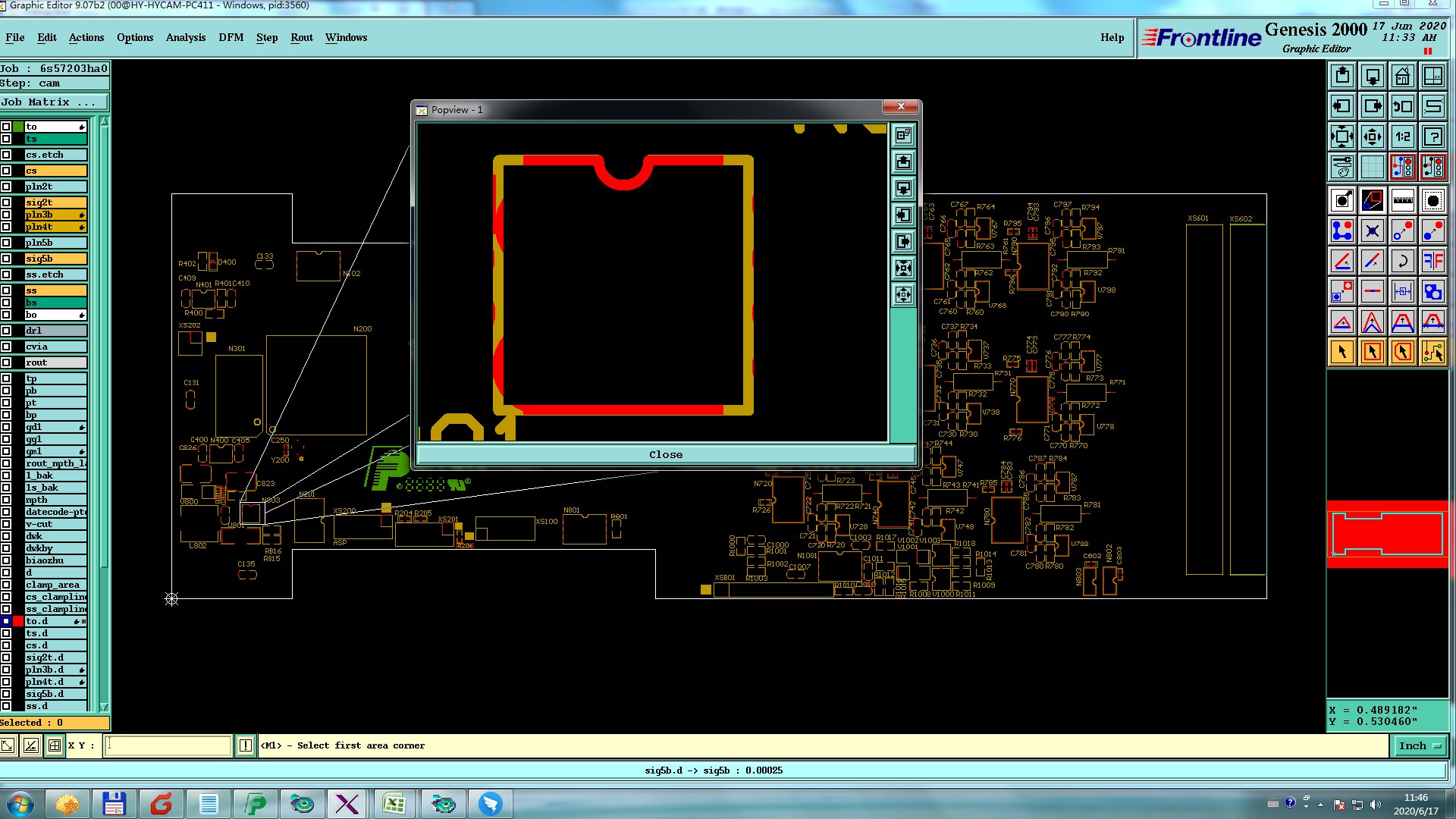This screenshot has height=819, width=1456.
Task: Click the rotate feature tool icon
Action: [x=1402, y=261]
